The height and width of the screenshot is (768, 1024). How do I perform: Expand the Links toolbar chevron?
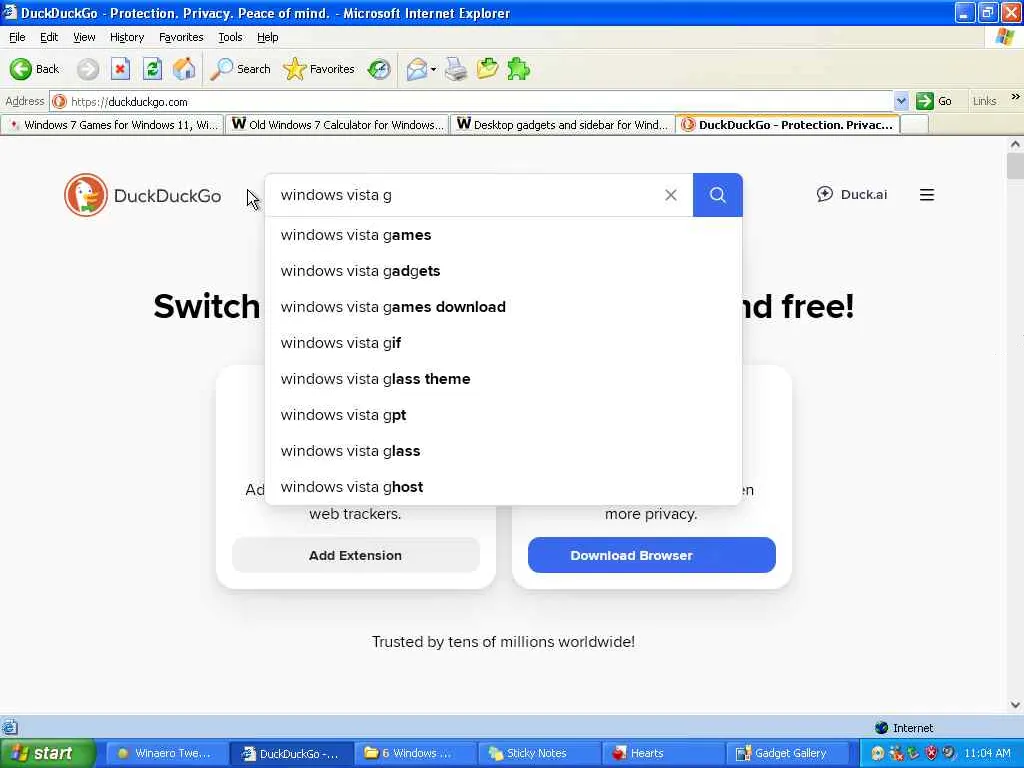(1015, 97)
